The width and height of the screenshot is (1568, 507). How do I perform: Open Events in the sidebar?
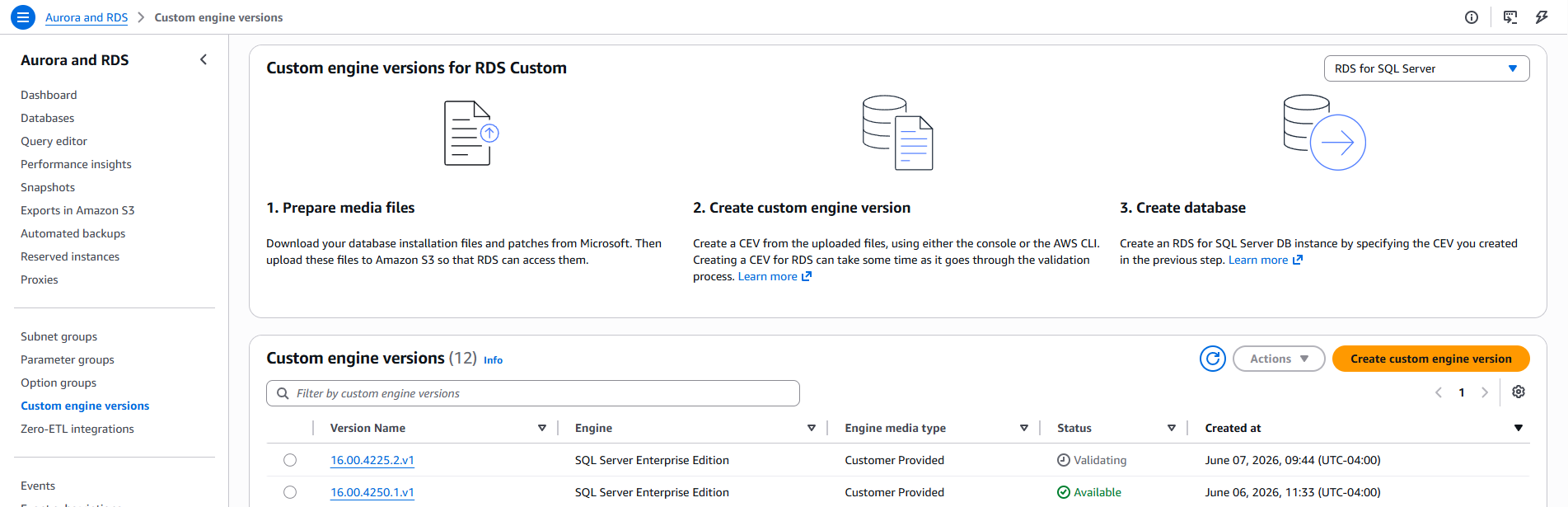pos(38,486)
